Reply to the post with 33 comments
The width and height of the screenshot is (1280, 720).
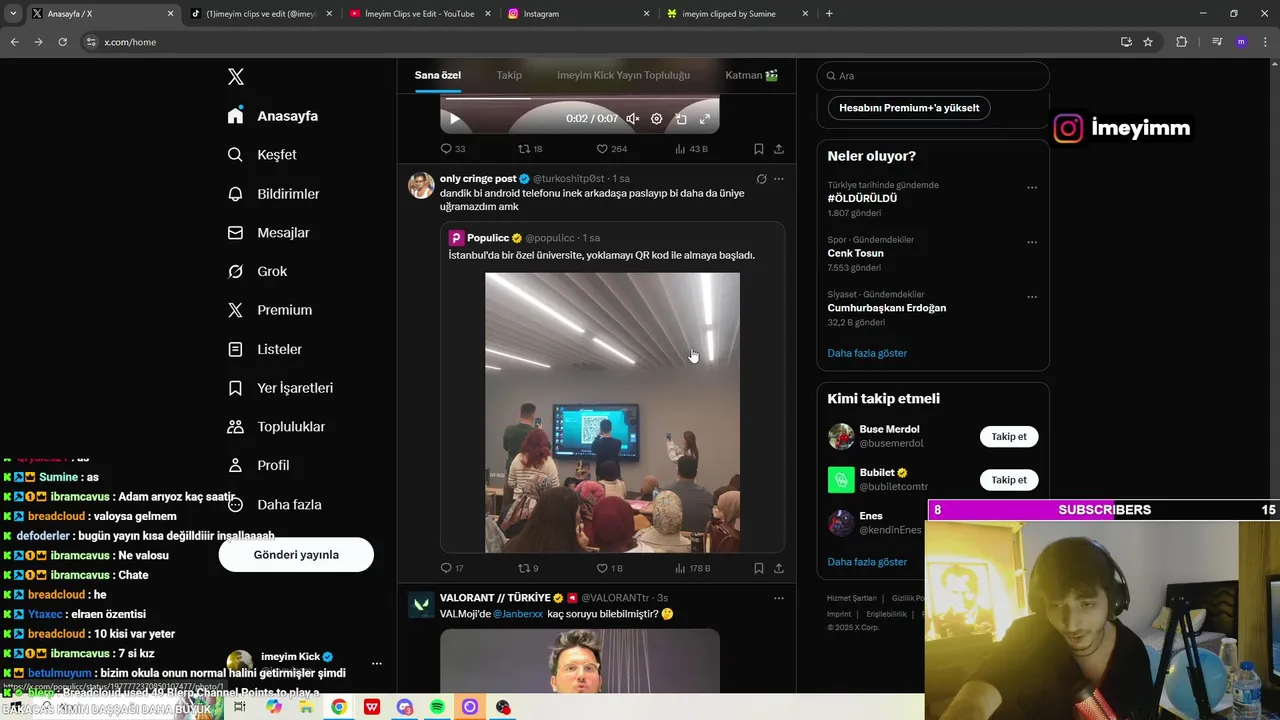(x=452, y=149)
